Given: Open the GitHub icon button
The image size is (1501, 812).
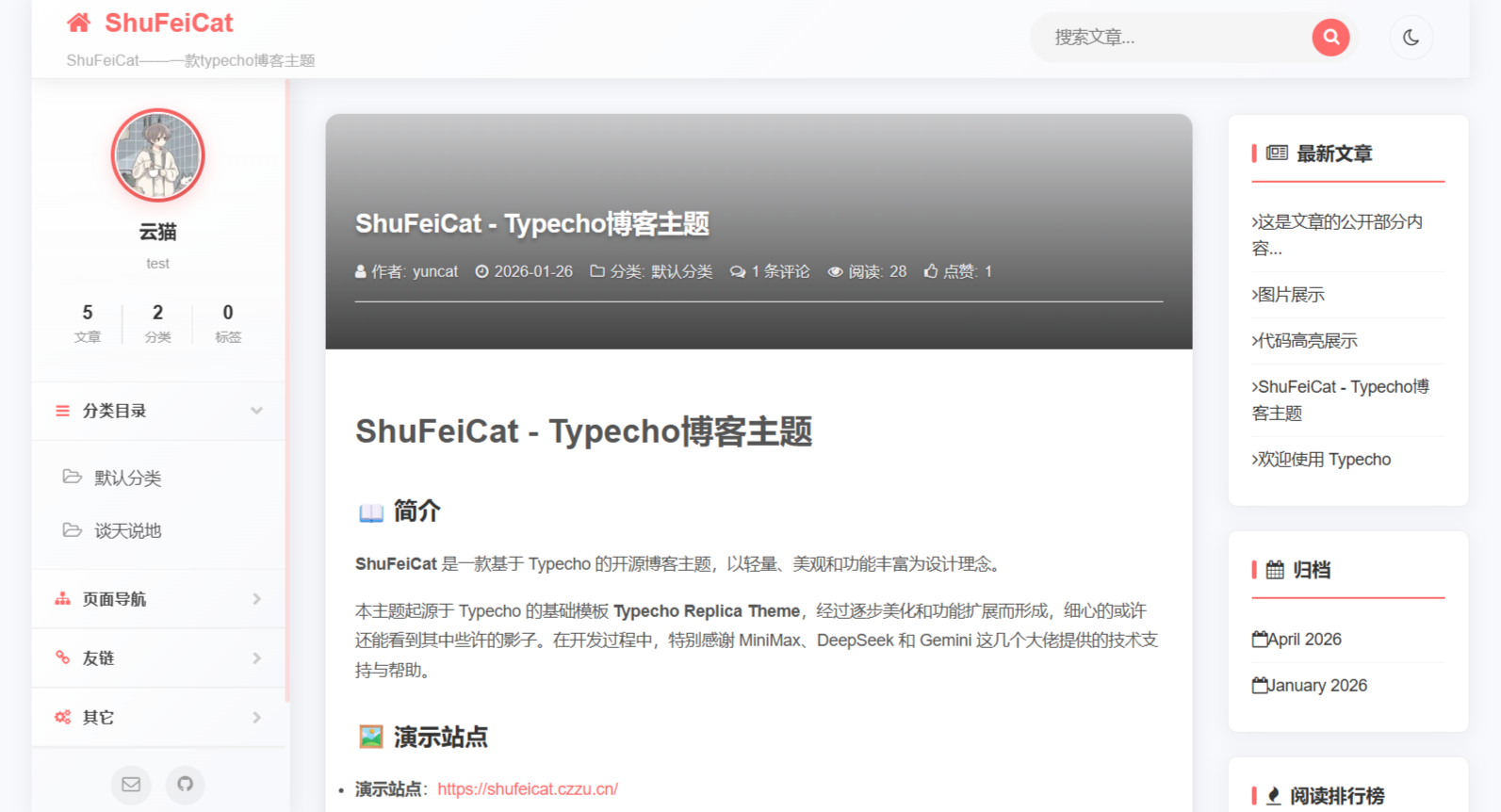Looking at the screenshot, I should coord(185,784).
